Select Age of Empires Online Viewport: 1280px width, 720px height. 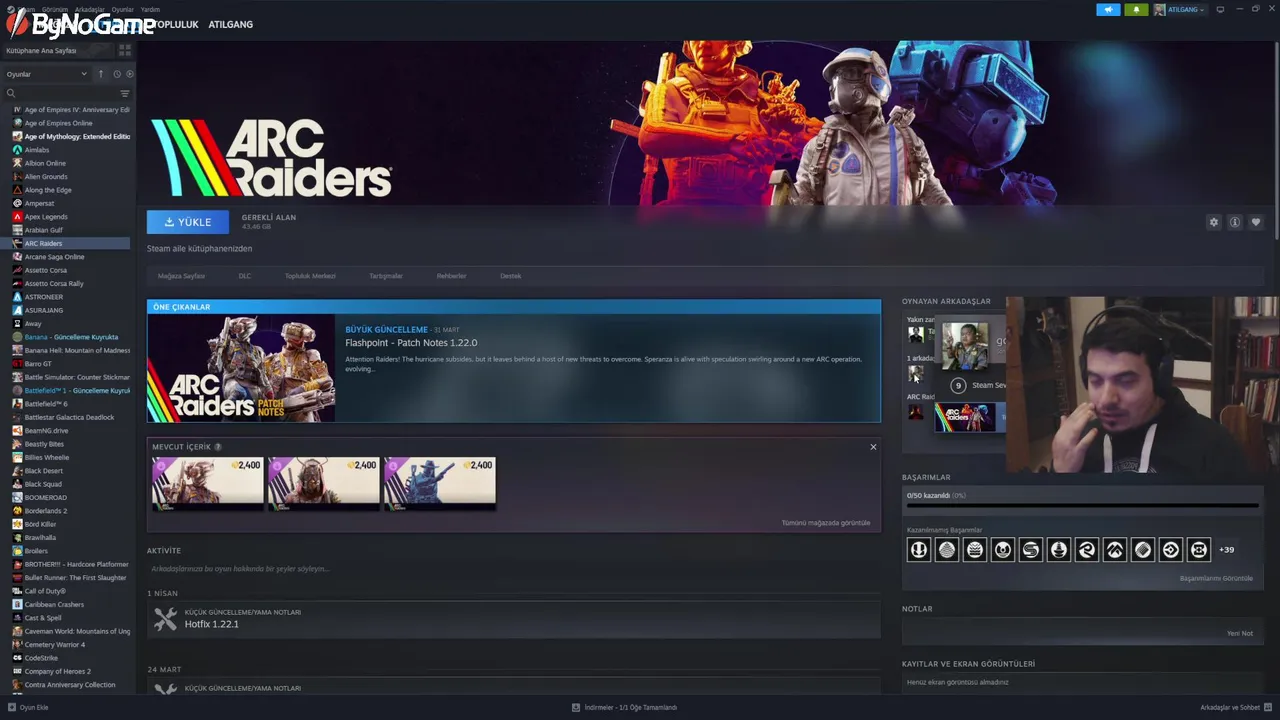58,123
